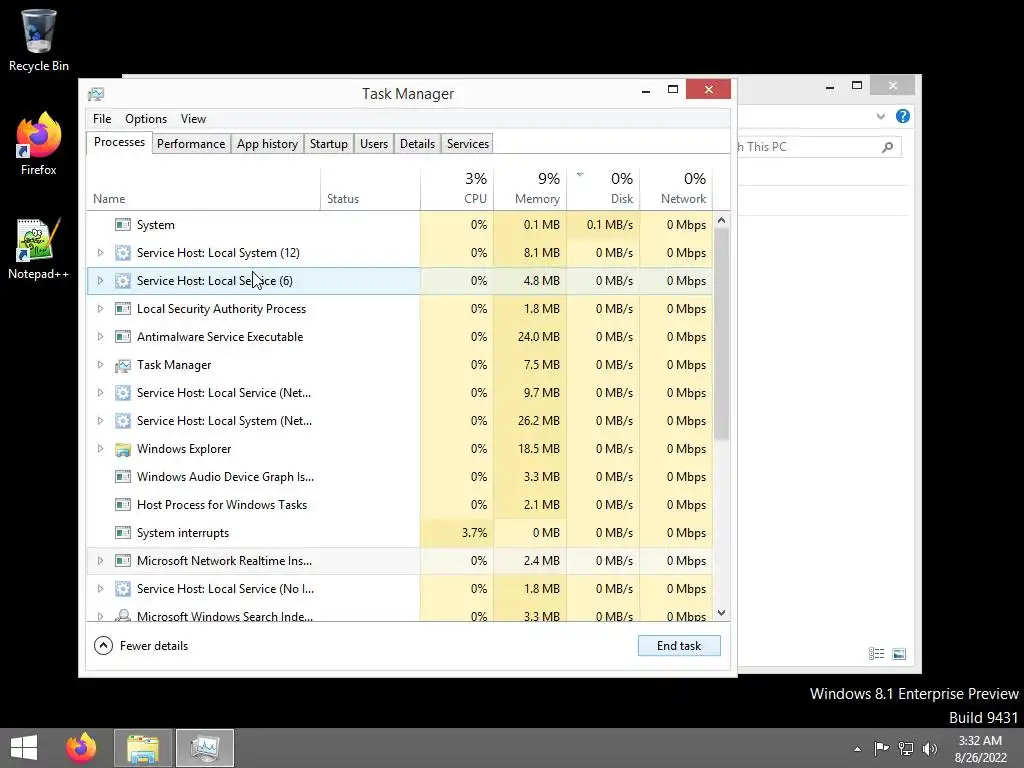Open the Options menu
This screenshot has height=768, width=1024.
(146, 119)
